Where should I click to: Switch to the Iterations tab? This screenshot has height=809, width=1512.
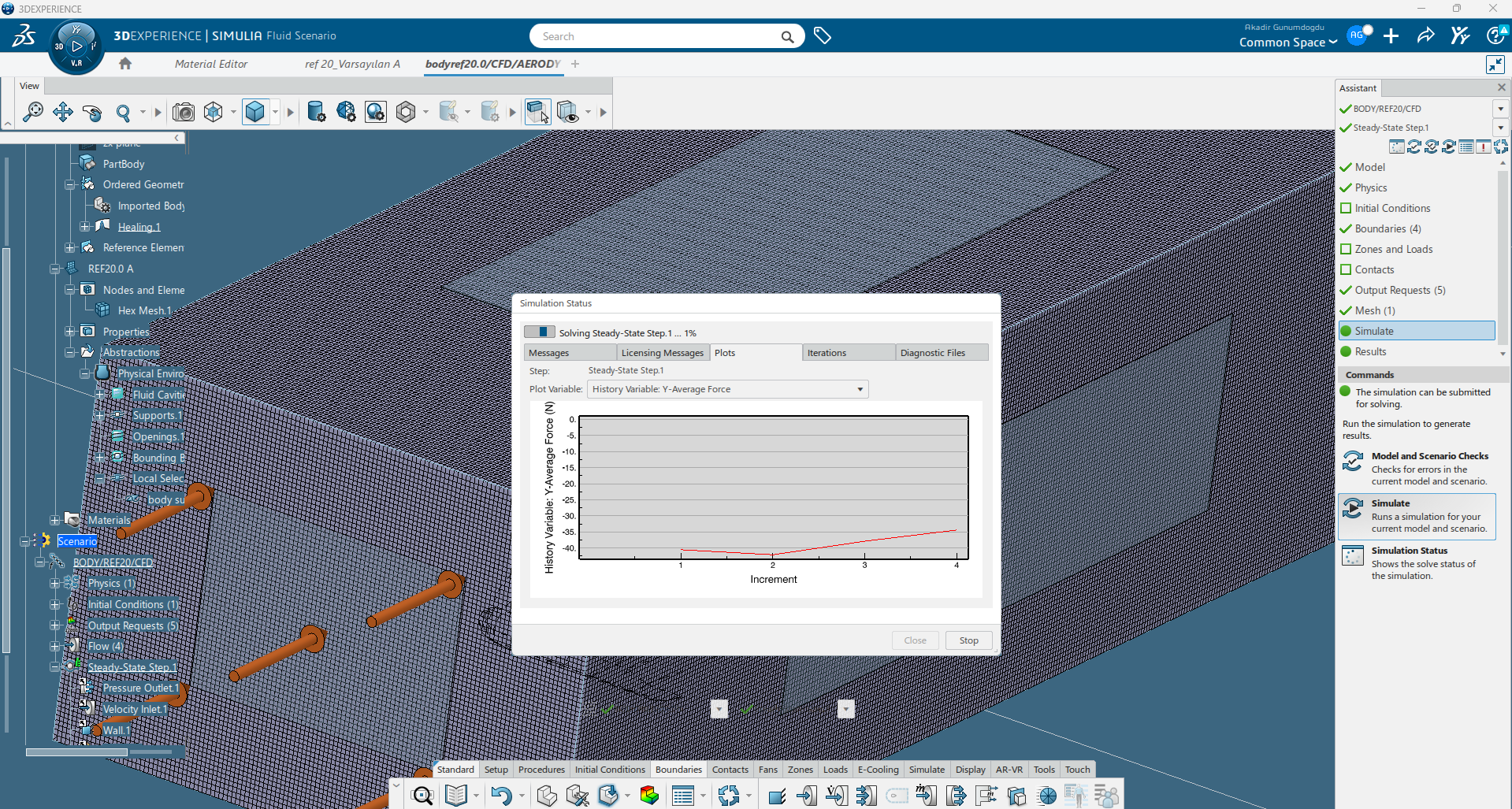[x=849, y=353]
